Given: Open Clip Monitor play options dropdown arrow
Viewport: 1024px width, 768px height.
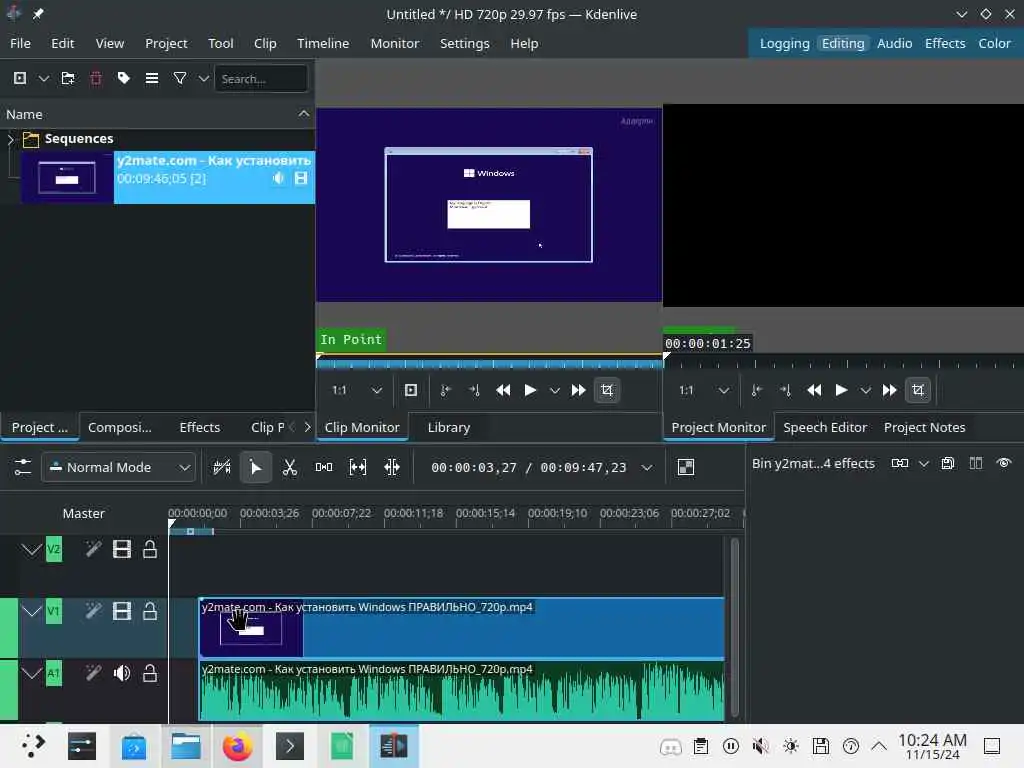Looking at the screenshot, I should pos(554,391).
